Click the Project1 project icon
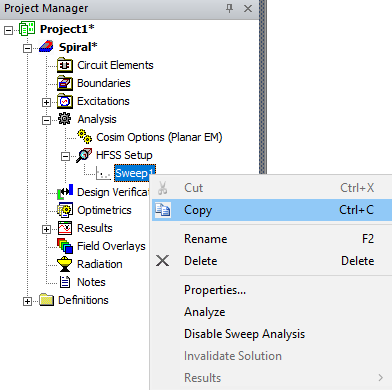Viewport: 392px width, 390px height. 27,29
